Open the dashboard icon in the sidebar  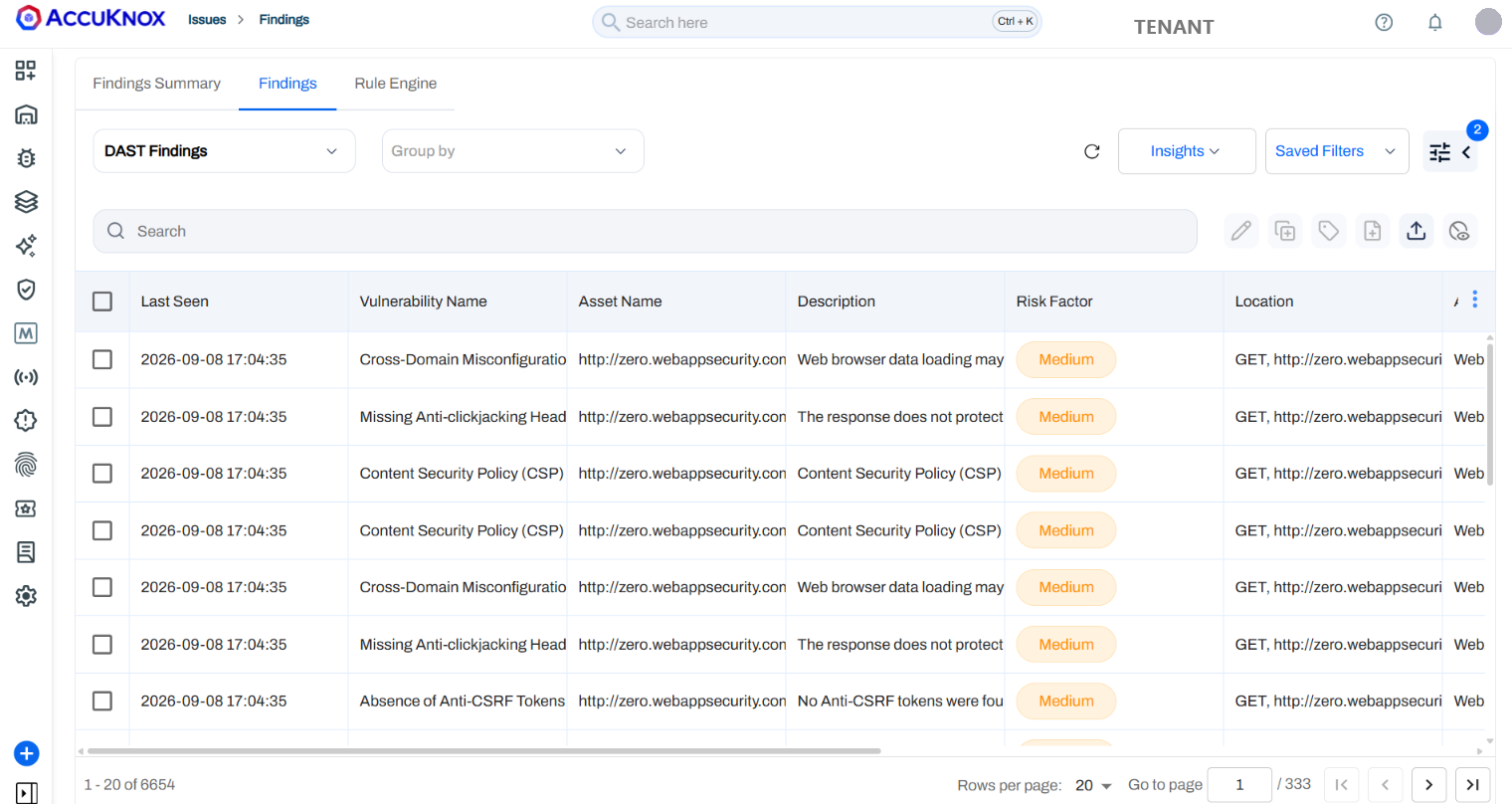click(x=26, y=71)
